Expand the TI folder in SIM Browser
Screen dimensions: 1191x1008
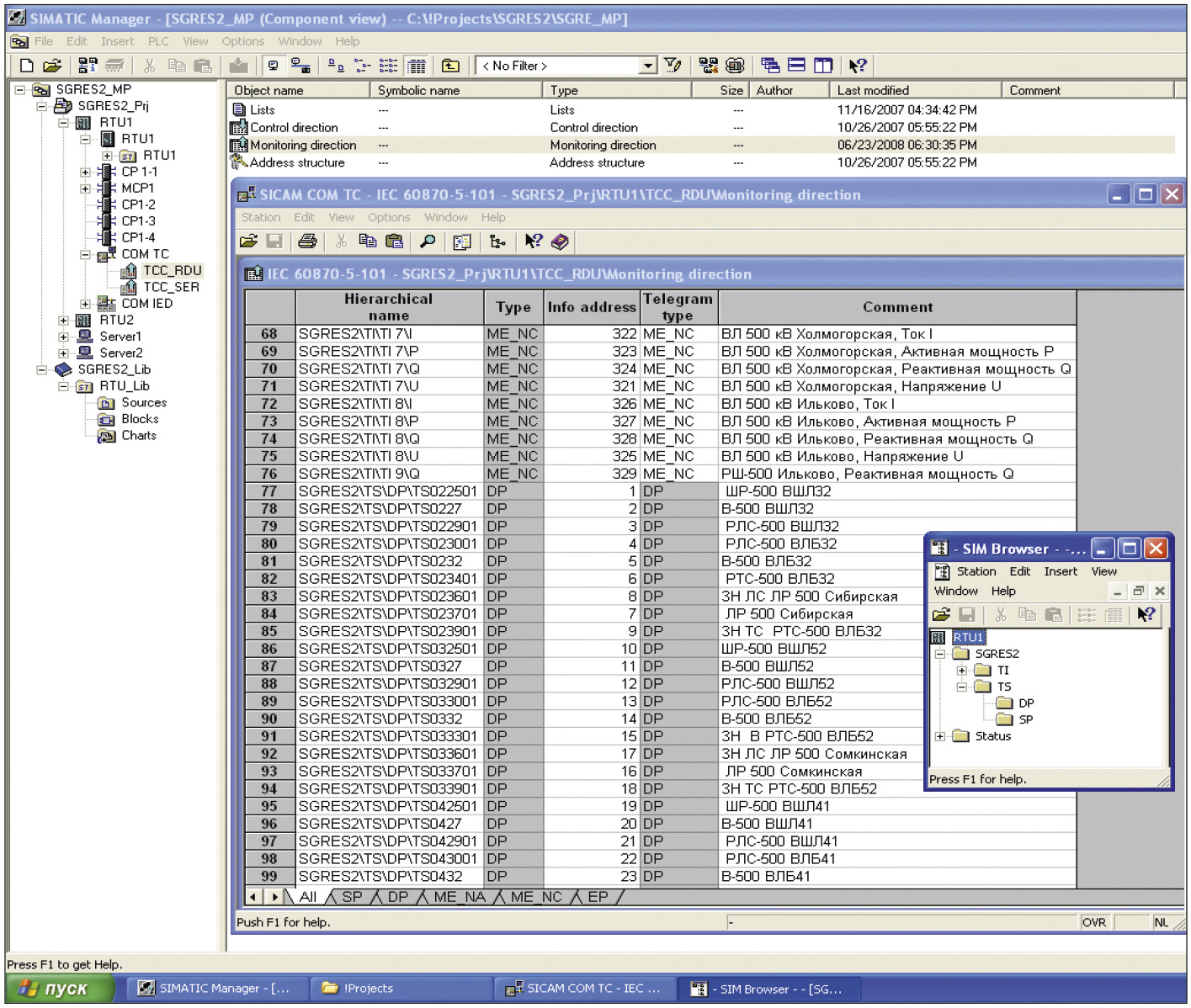click(962, 671)
